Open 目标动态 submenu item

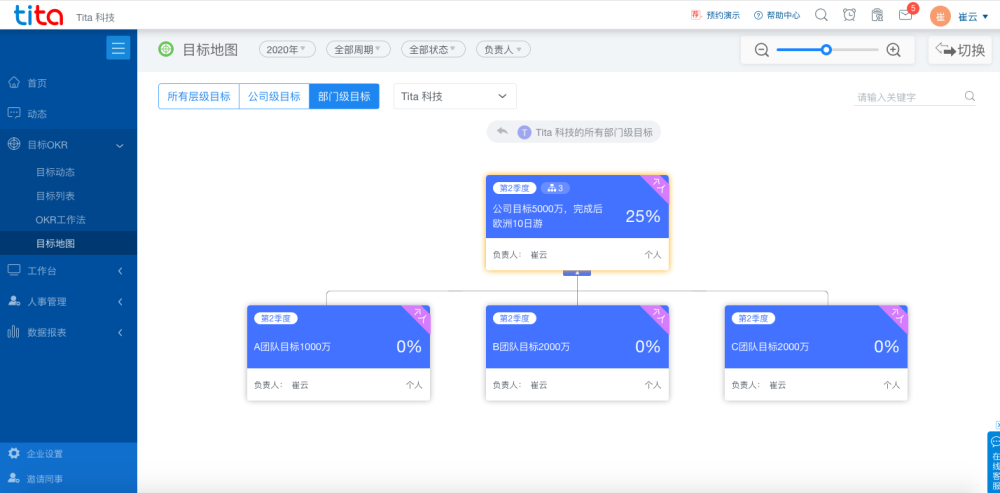click(68, 172)
